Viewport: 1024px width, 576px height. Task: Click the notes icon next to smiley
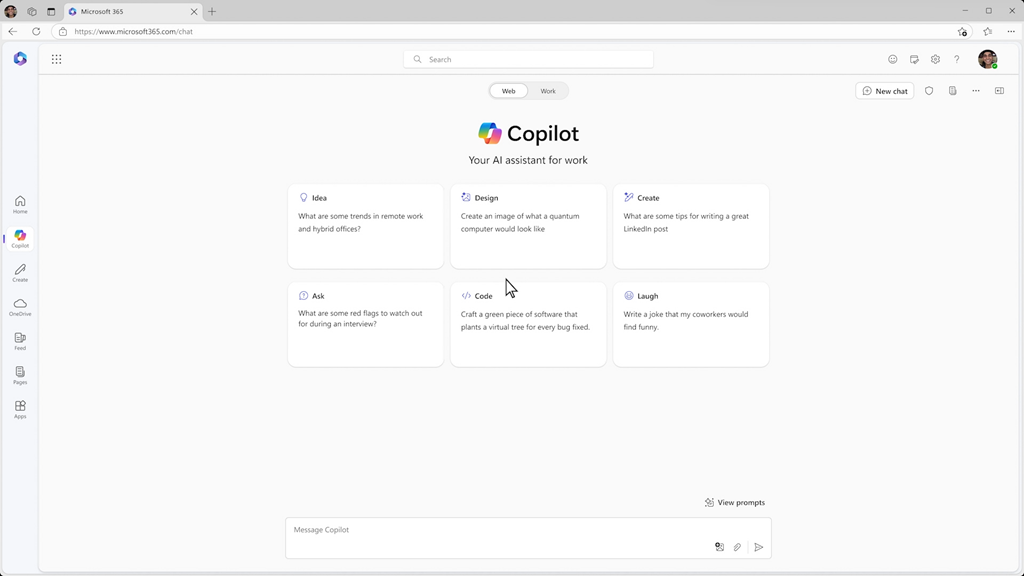tap(914, 59)
